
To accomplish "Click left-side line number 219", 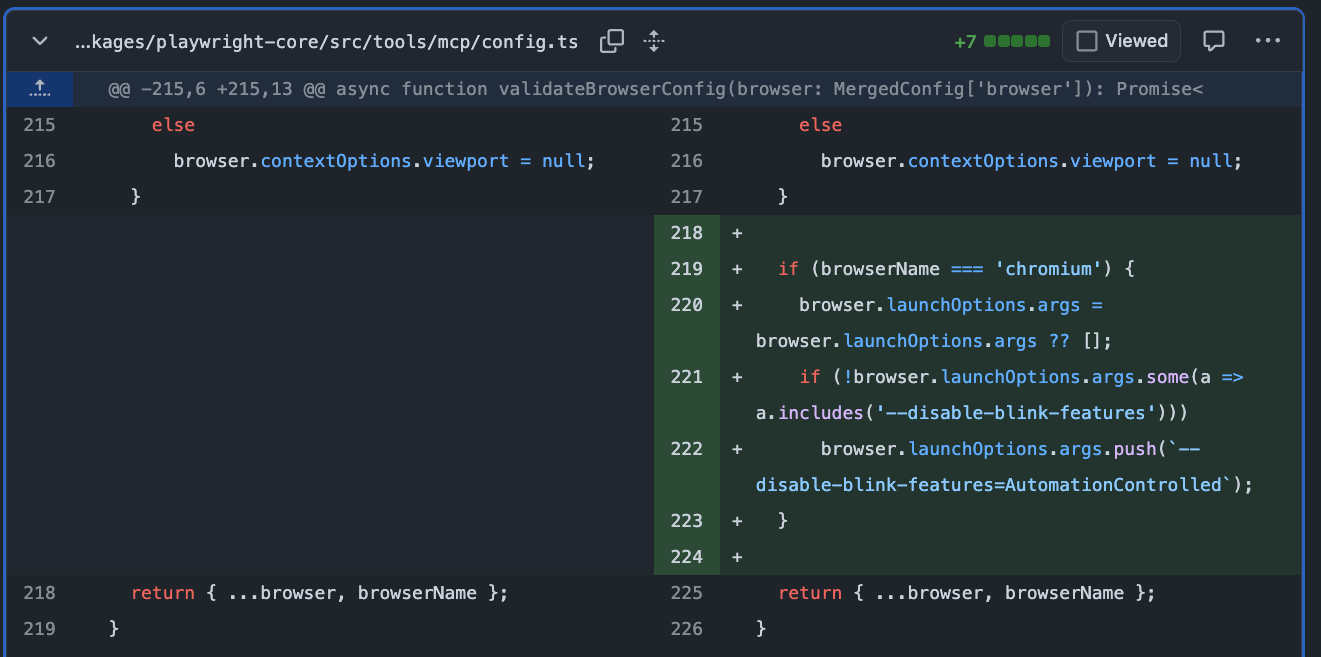I will (x=39, y=629).
